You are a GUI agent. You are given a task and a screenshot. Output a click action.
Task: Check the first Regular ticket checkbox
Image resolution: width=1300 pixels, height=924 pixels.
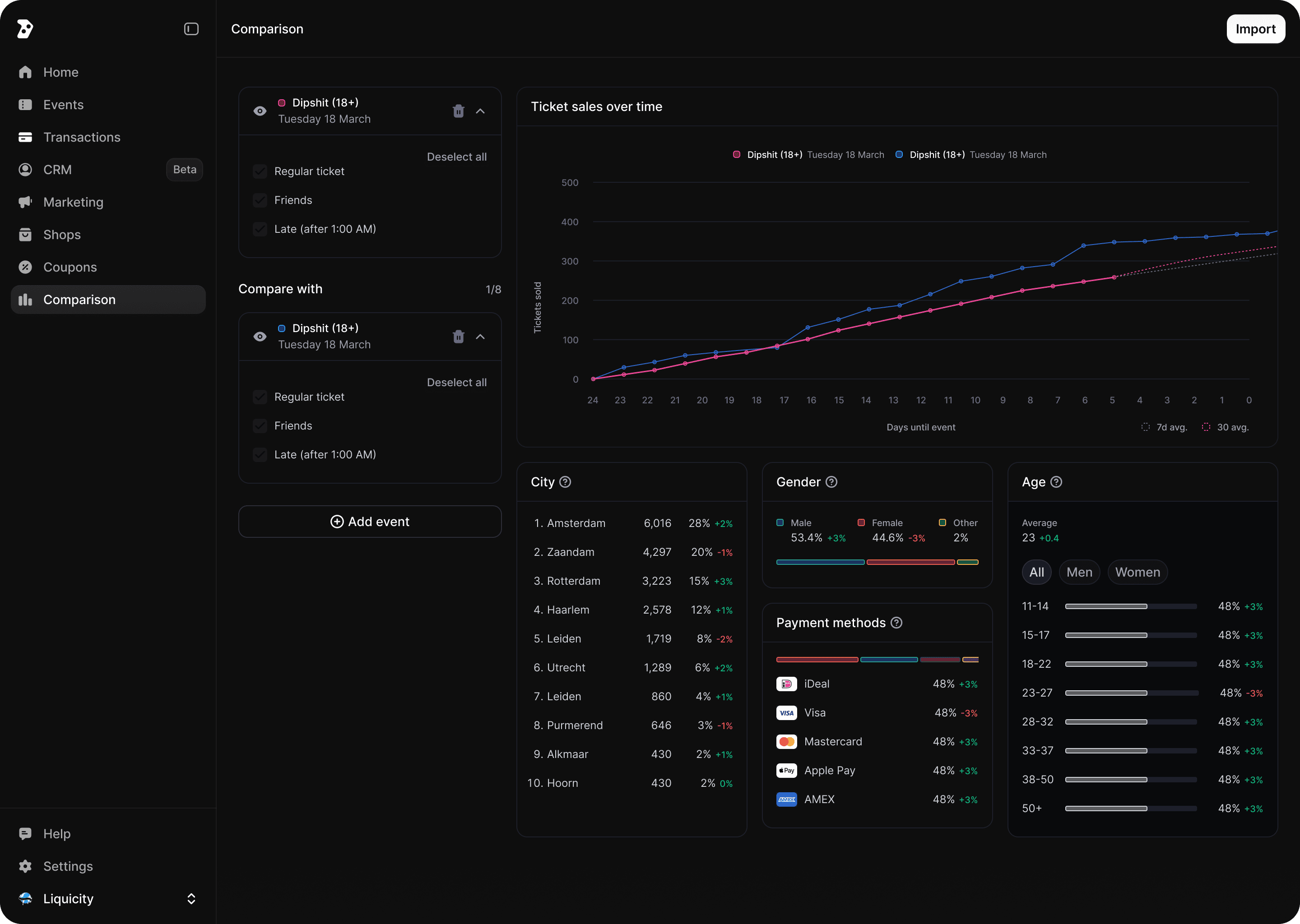pos(260,171)
